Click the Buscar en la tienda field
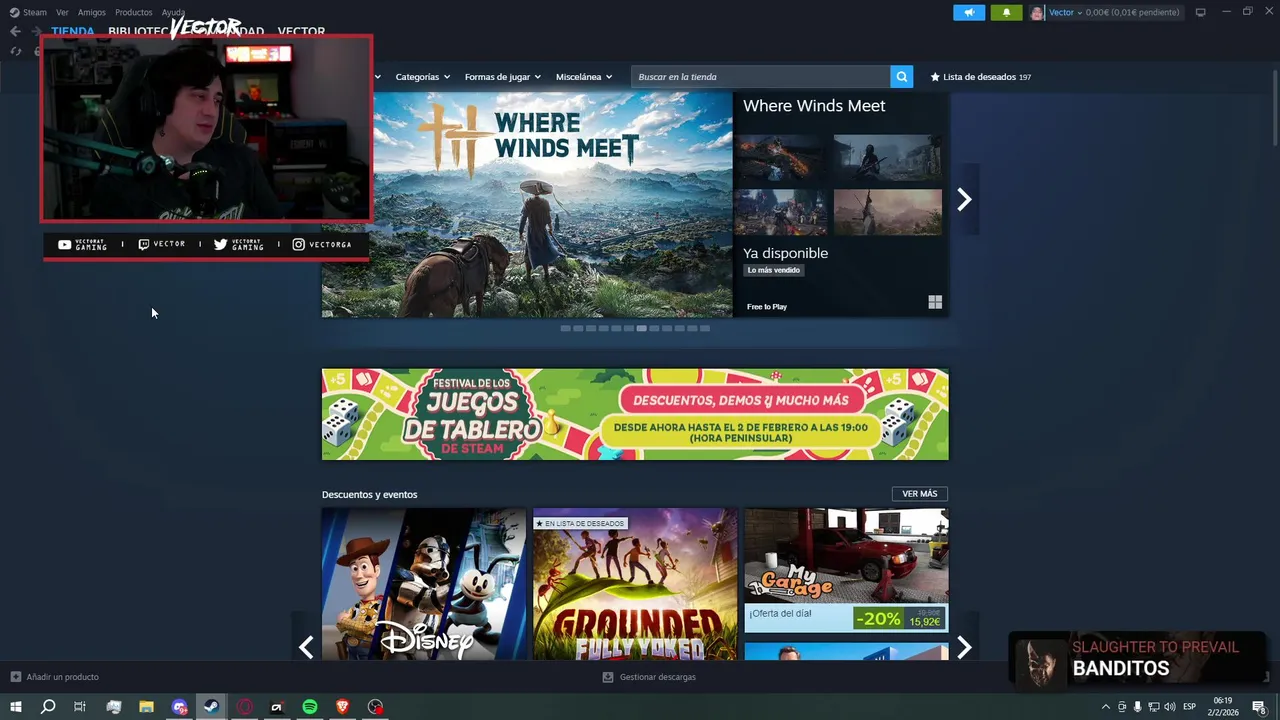Screen dimensions: 1280x720 [761, 77]
